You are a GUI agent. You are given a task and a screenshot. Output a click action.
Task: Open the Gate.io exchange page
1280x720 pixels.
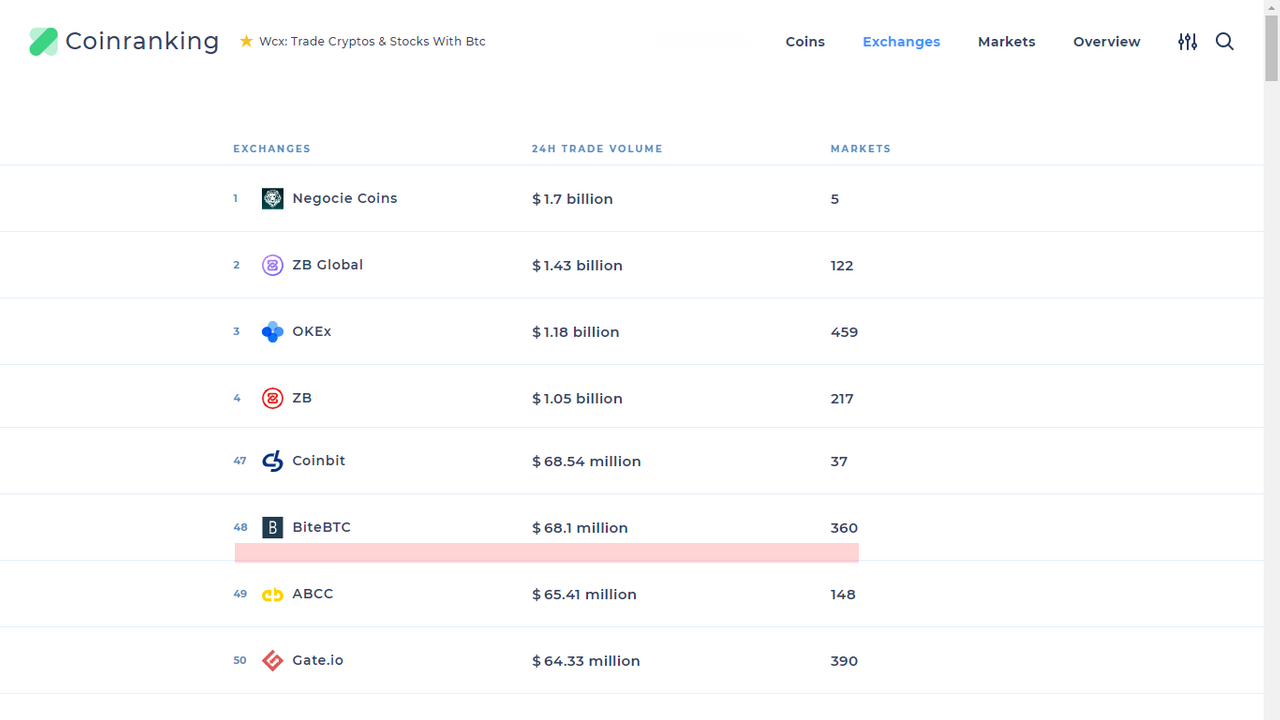[318, 660]
